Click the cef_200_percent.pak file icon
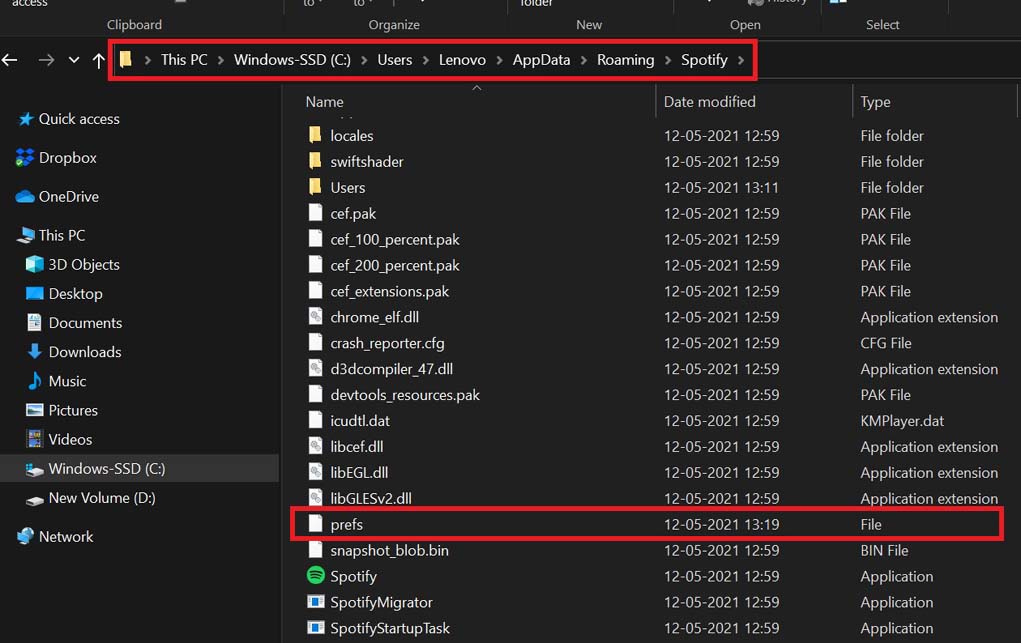The width and height of the screenshot is (1021, 643). coord(315,264)
